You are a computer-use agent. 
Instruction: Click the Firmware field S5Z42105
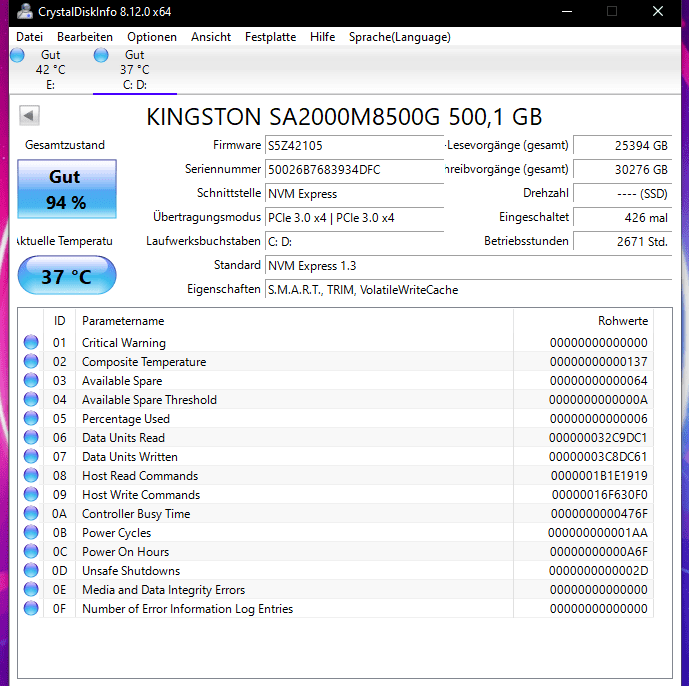coord(354,145)
